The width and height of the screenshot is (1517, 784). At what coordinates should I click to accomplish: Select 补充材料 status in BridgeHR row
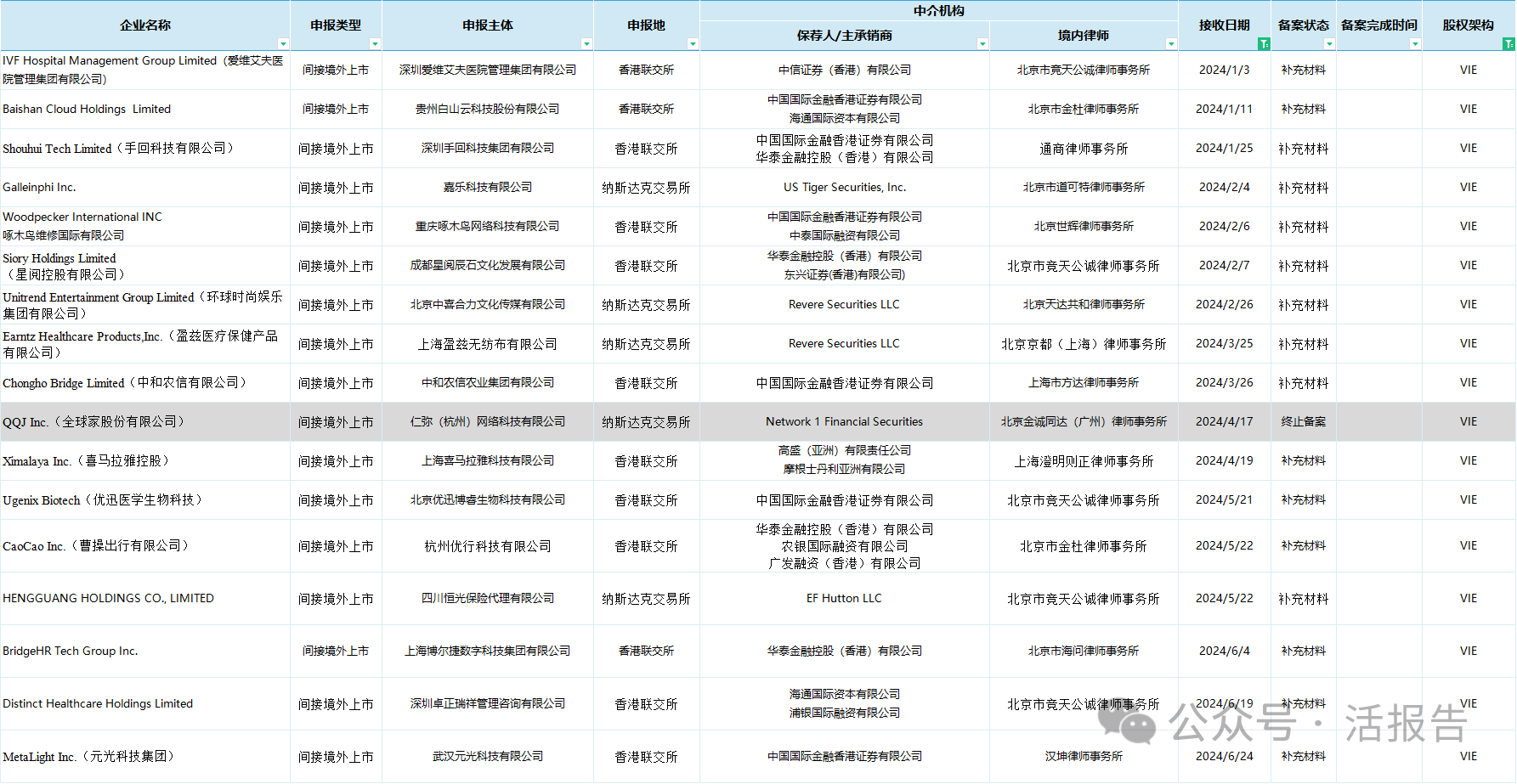pos(1304,651)
